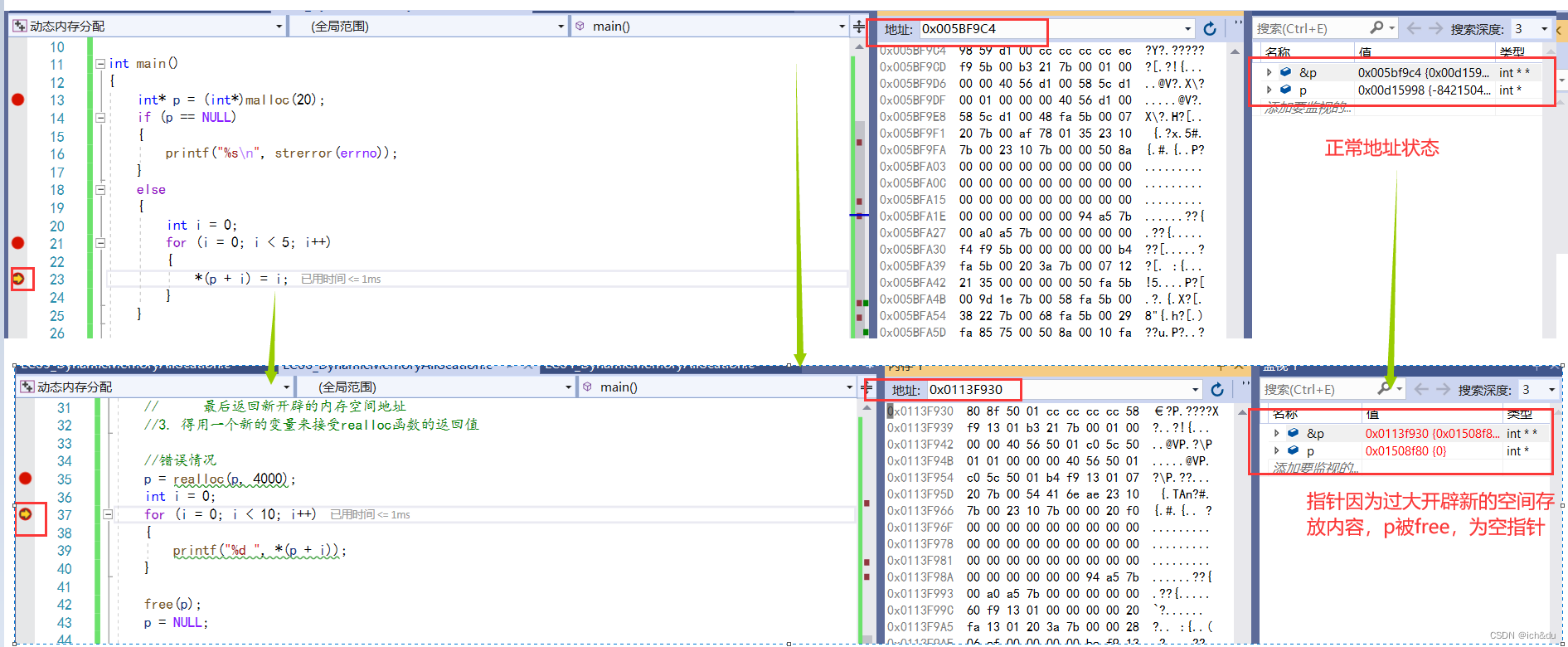
Task: Click scroll-up arrow of memory view at 0x005BF9C4
Action: pos(1235,51)
